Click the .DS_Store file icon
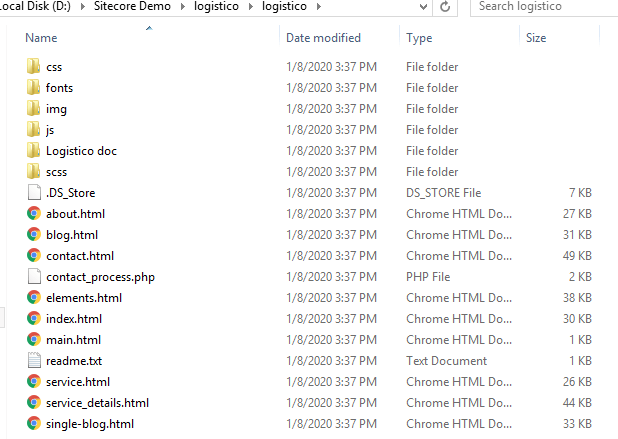Viewport: 618px width, 439px height. [34, 193]
